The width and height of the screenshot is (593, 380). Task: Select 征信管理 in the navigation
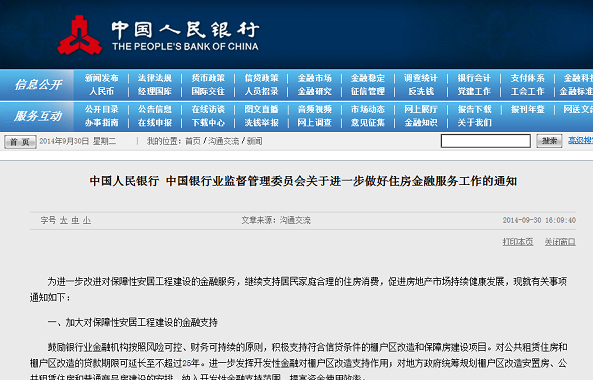368,92
